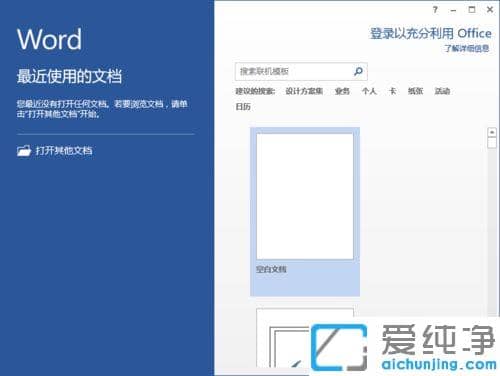This screenshot has width=500, height=376.
Task: Select suggested search 业务
Action: point(342,91)
